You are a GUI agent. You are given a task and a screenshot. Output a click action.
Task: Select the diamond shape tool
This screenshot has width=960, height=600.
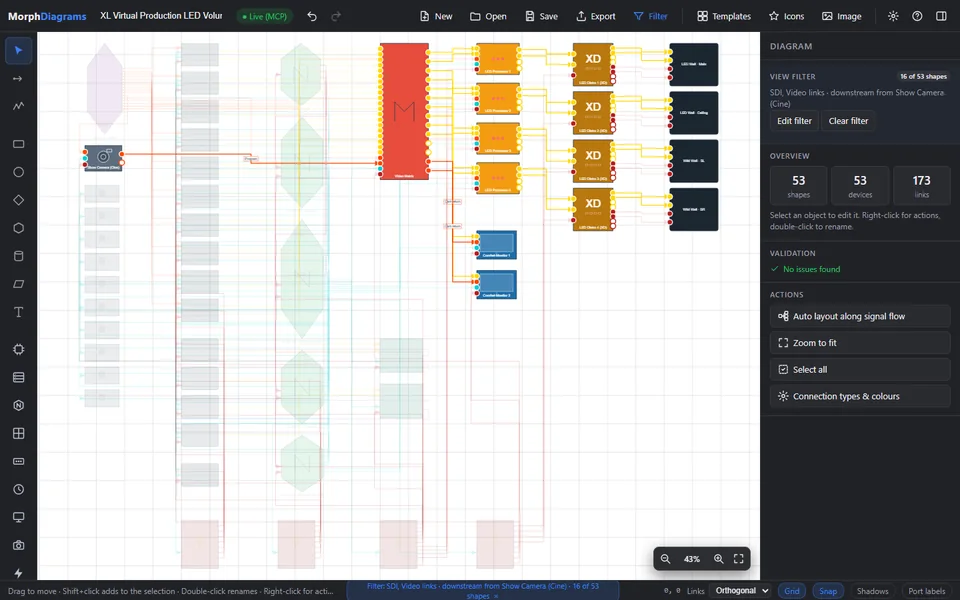click(x=18, y=200)
